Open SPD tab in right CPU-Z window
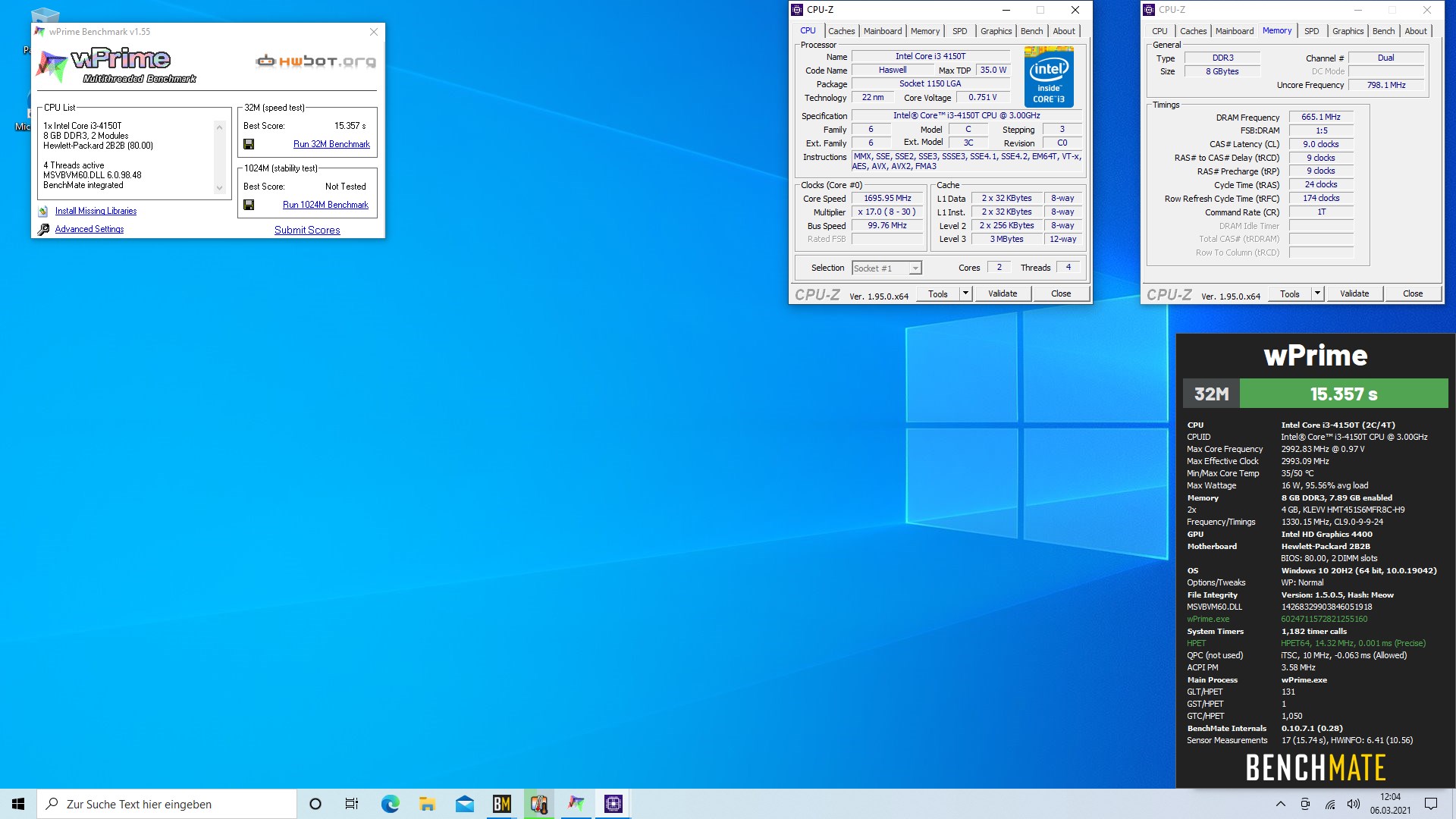 click(x=1311, y=31)
